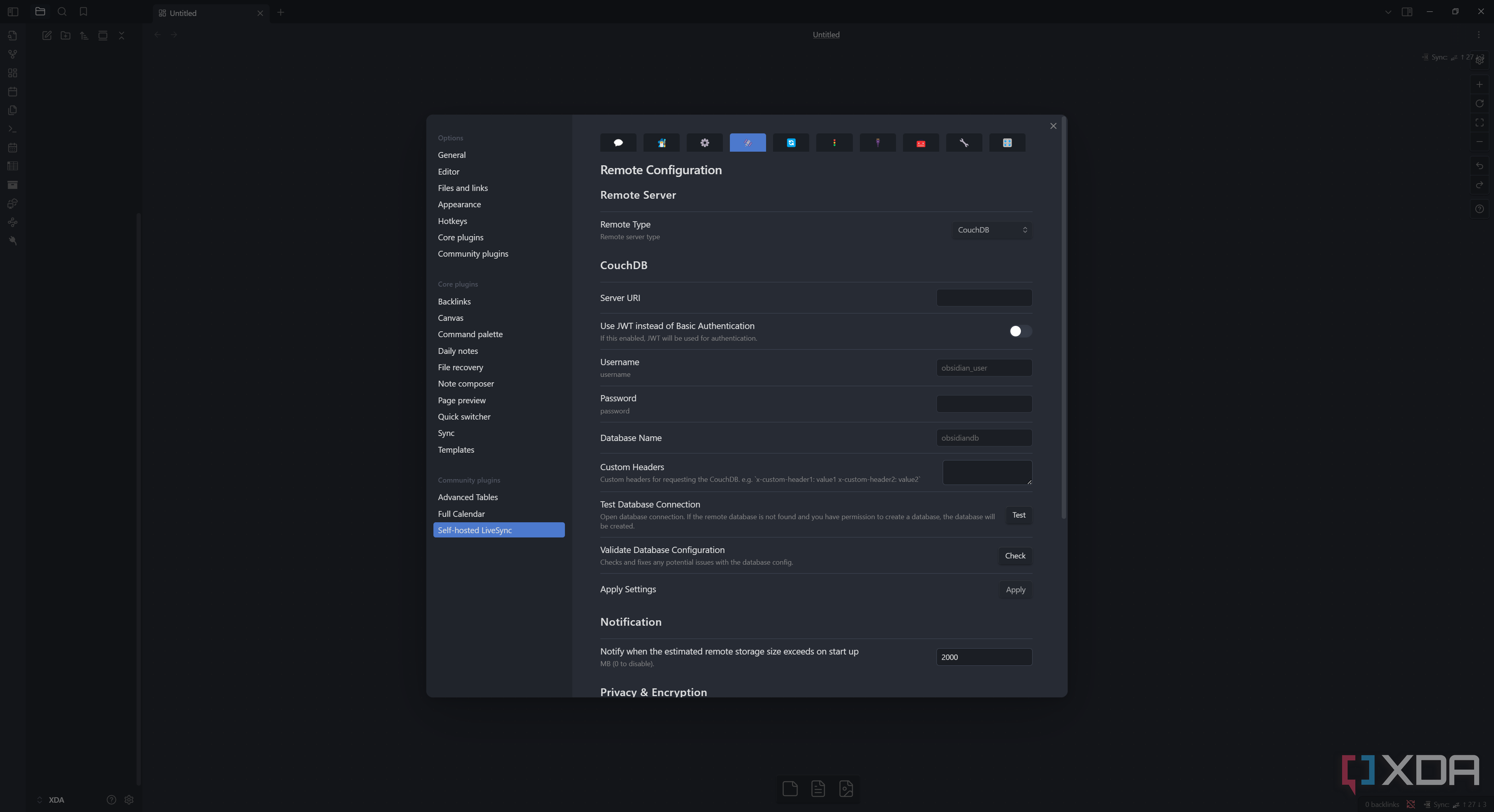Enable Use JWT instead of Basic Authentication

point(1019,331)
